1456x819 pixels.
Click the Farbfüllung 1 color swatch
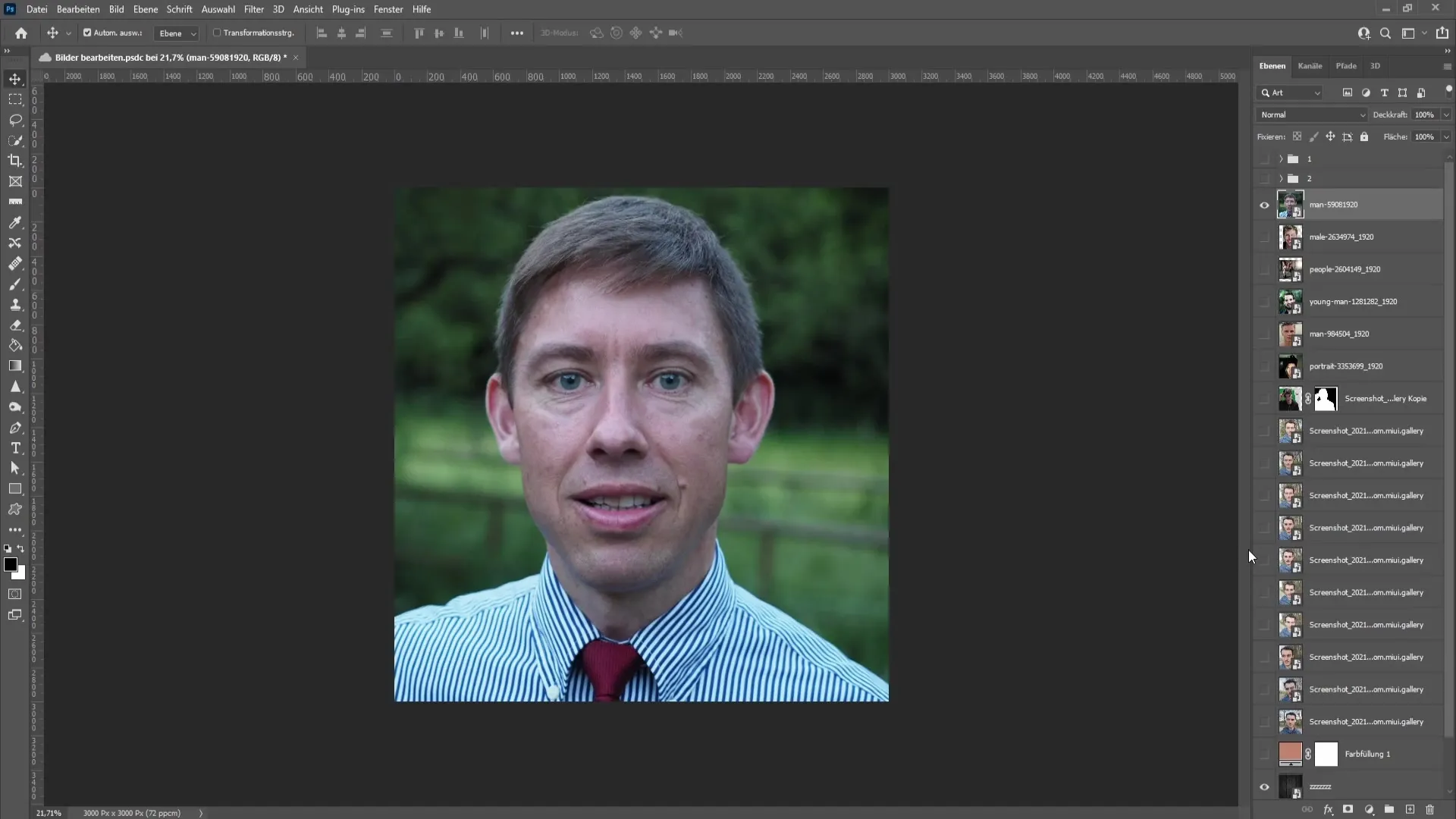tap(1291, 753)
